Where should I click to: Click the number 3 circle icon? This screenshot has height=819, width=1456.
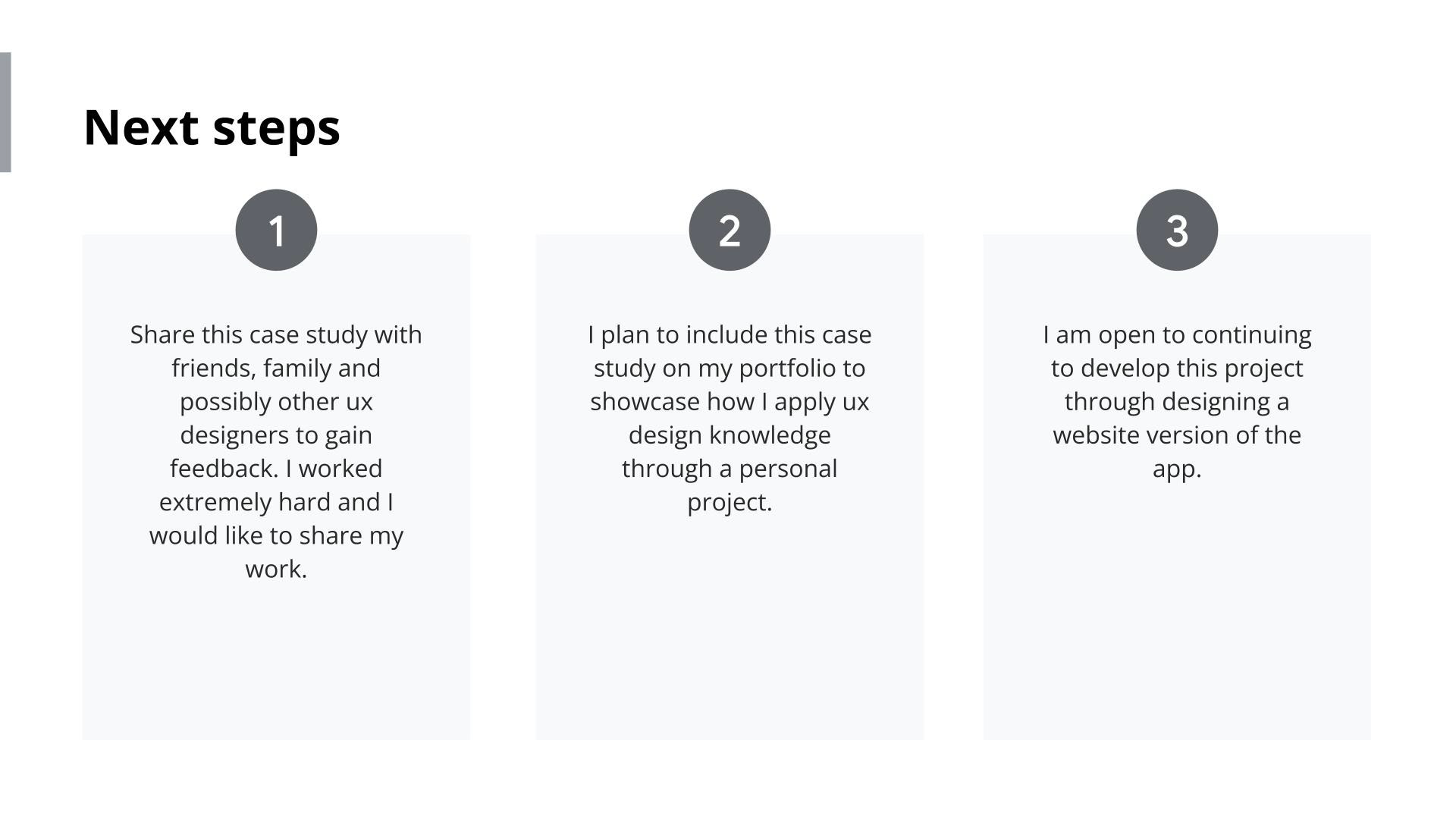point(1177,230)
